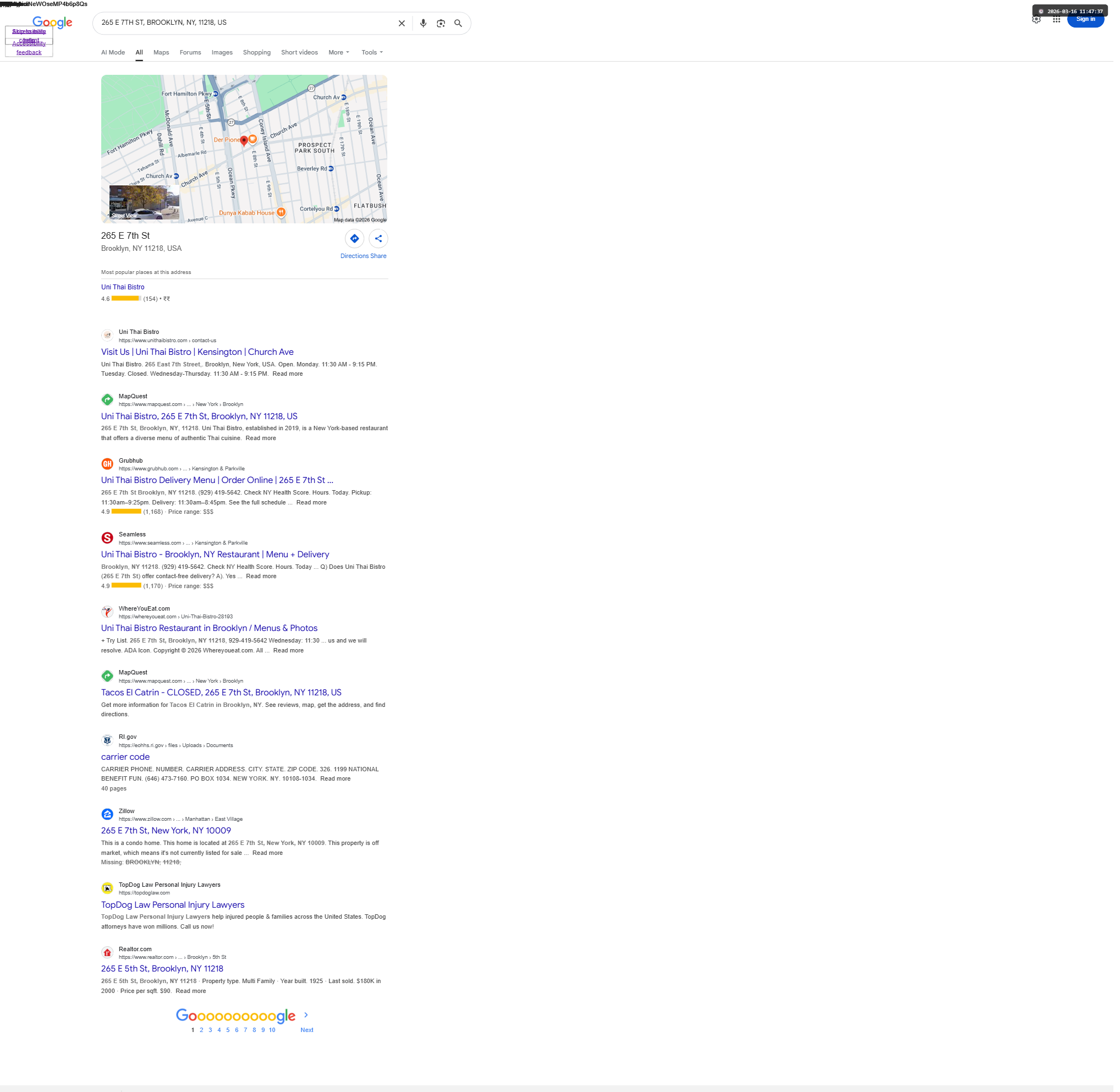The width and height of the screenshot is (1120, 1092).
Task: Switch to the Maps tab
Action: pyautogui.click(x=162, y=53)
